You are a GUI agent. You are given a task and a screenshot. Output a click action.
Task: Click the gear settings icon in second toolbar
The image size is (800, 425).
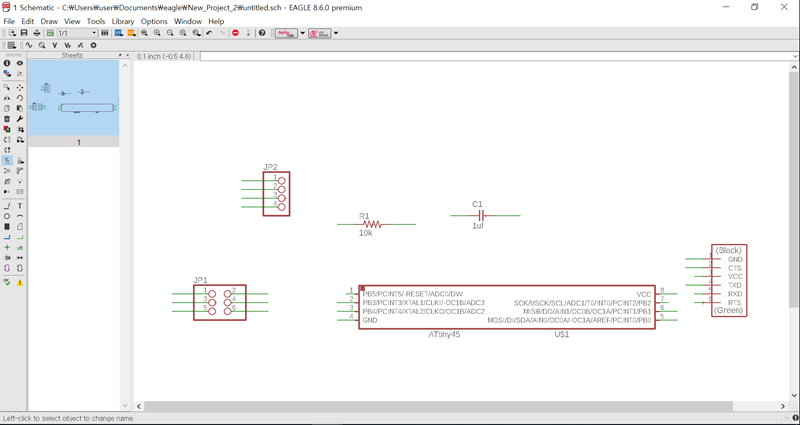tap(93, 45)
